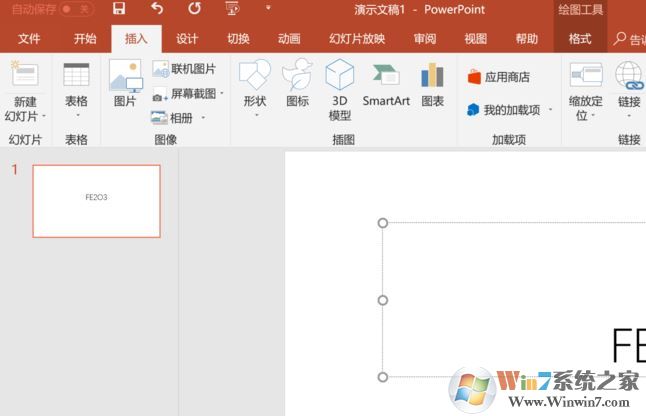Expand the 相册 dropdown arrow
The height and width of the screenshot is (416, 646).
pos(203,118)
